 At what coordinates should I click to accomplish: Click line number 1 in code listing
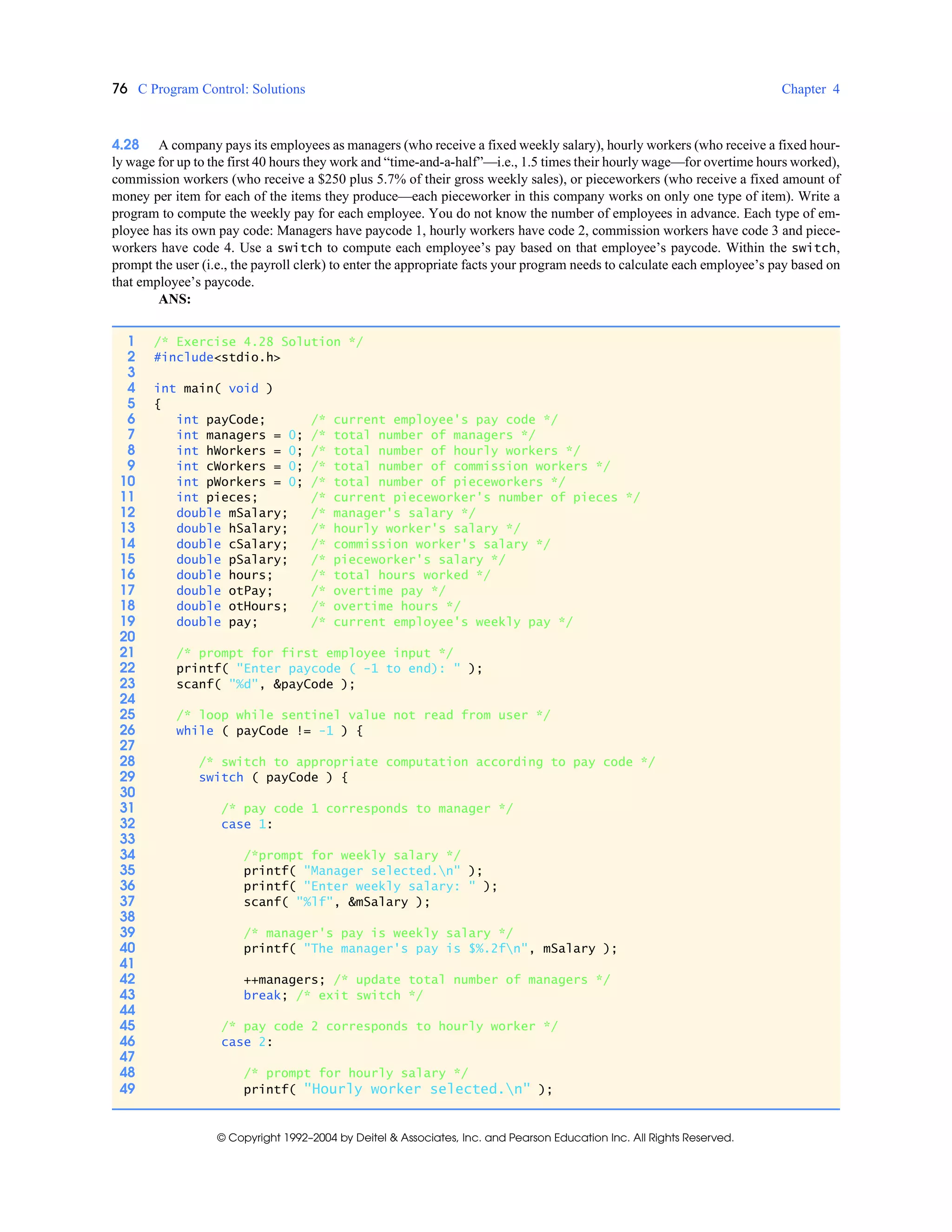(131, 341)
